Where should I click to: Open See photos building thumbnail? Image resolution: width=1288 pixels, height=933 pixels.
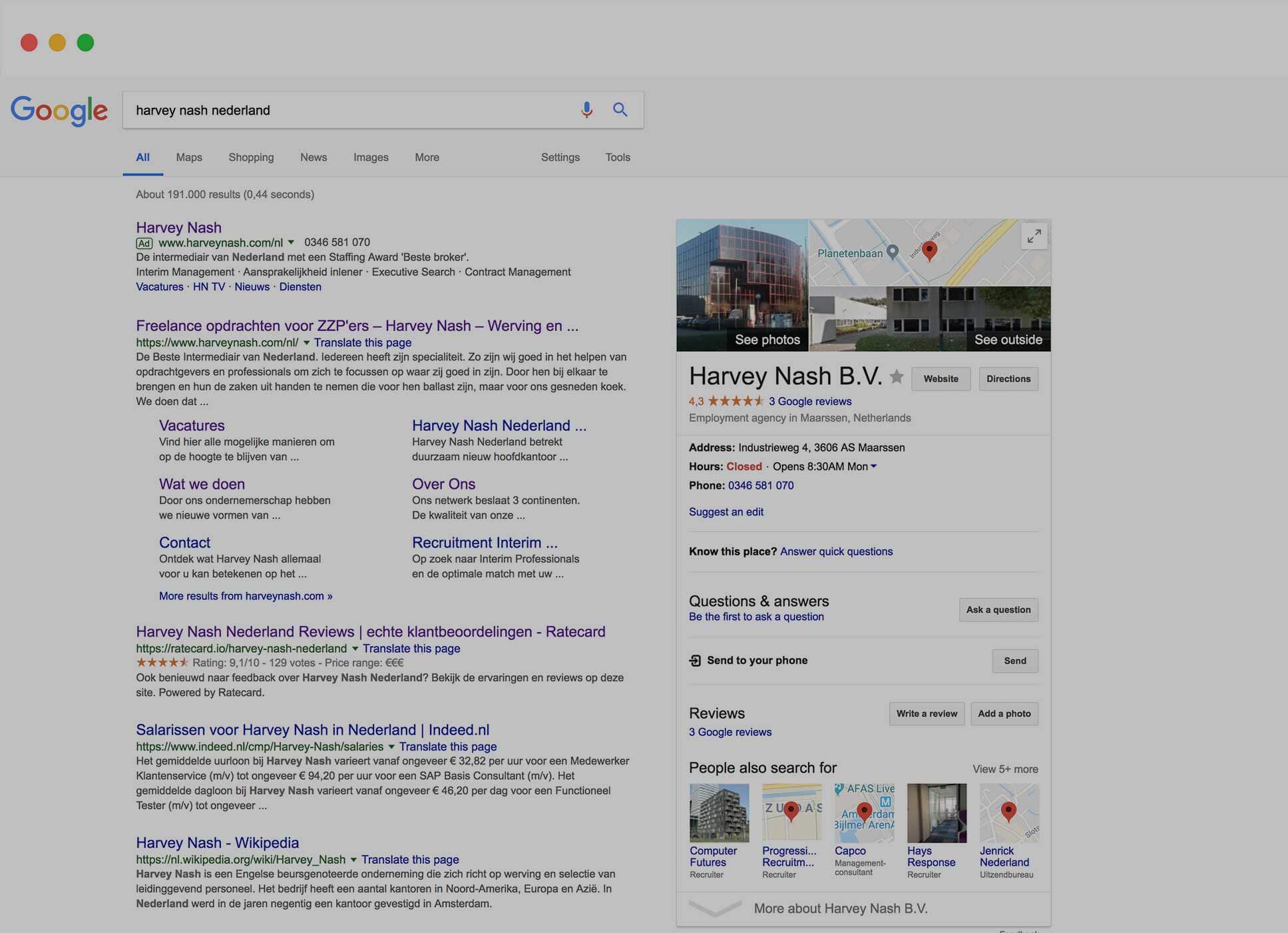pos(742,286)
